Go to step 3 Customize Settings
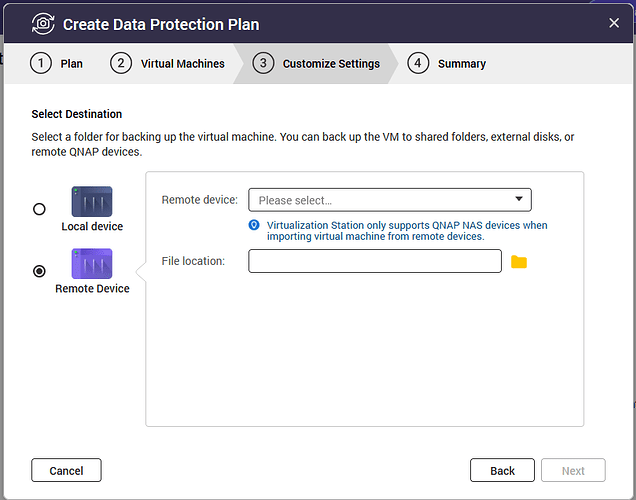This screenshot has width=636, height=500. tap(316, 64)
